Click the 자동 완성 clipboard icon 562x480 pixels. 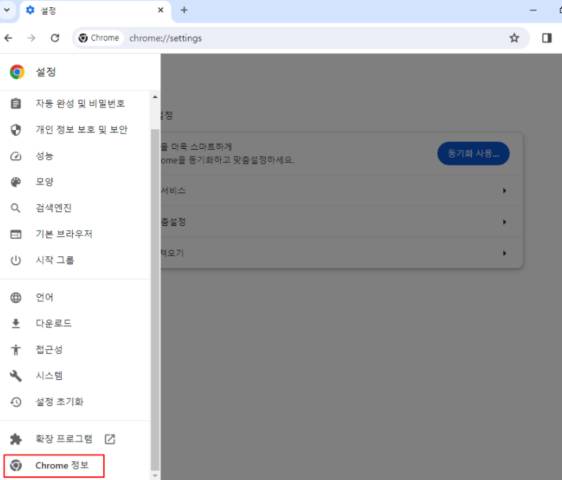pyautogui.click(x=16, y=104)
